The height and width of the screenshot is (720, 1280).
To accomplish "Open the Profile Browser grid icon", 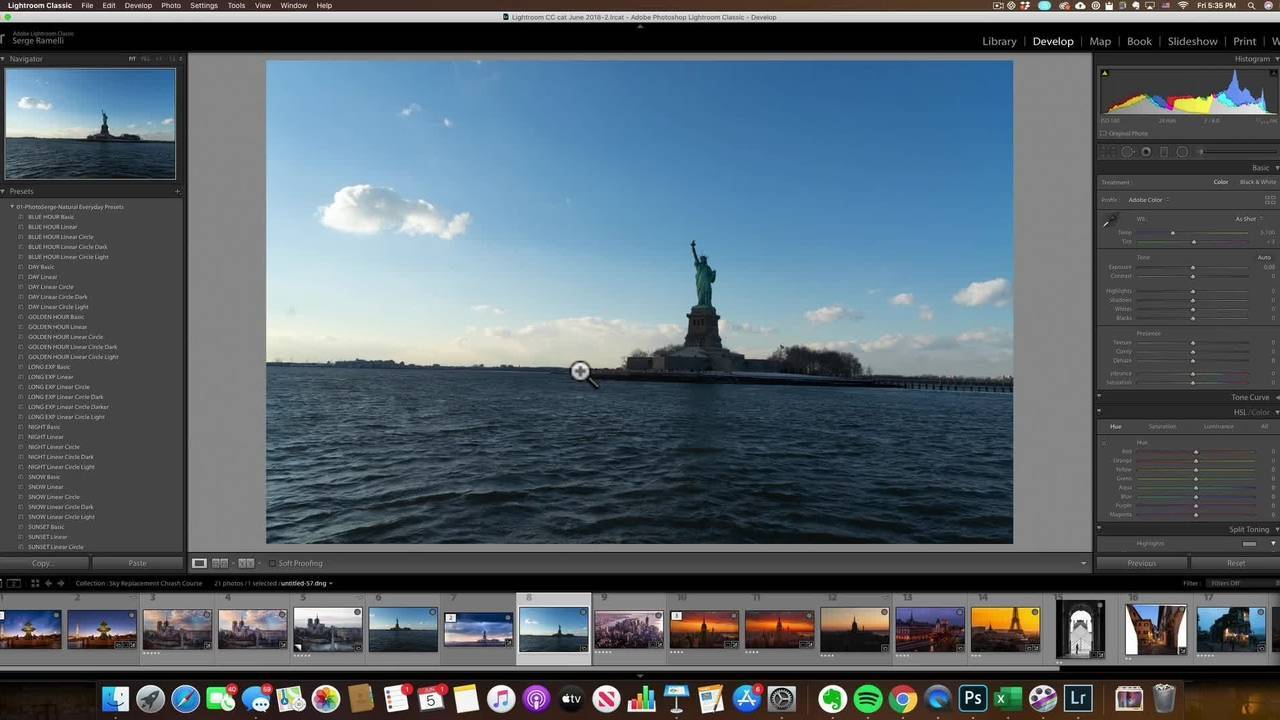I will (1270, 200).
